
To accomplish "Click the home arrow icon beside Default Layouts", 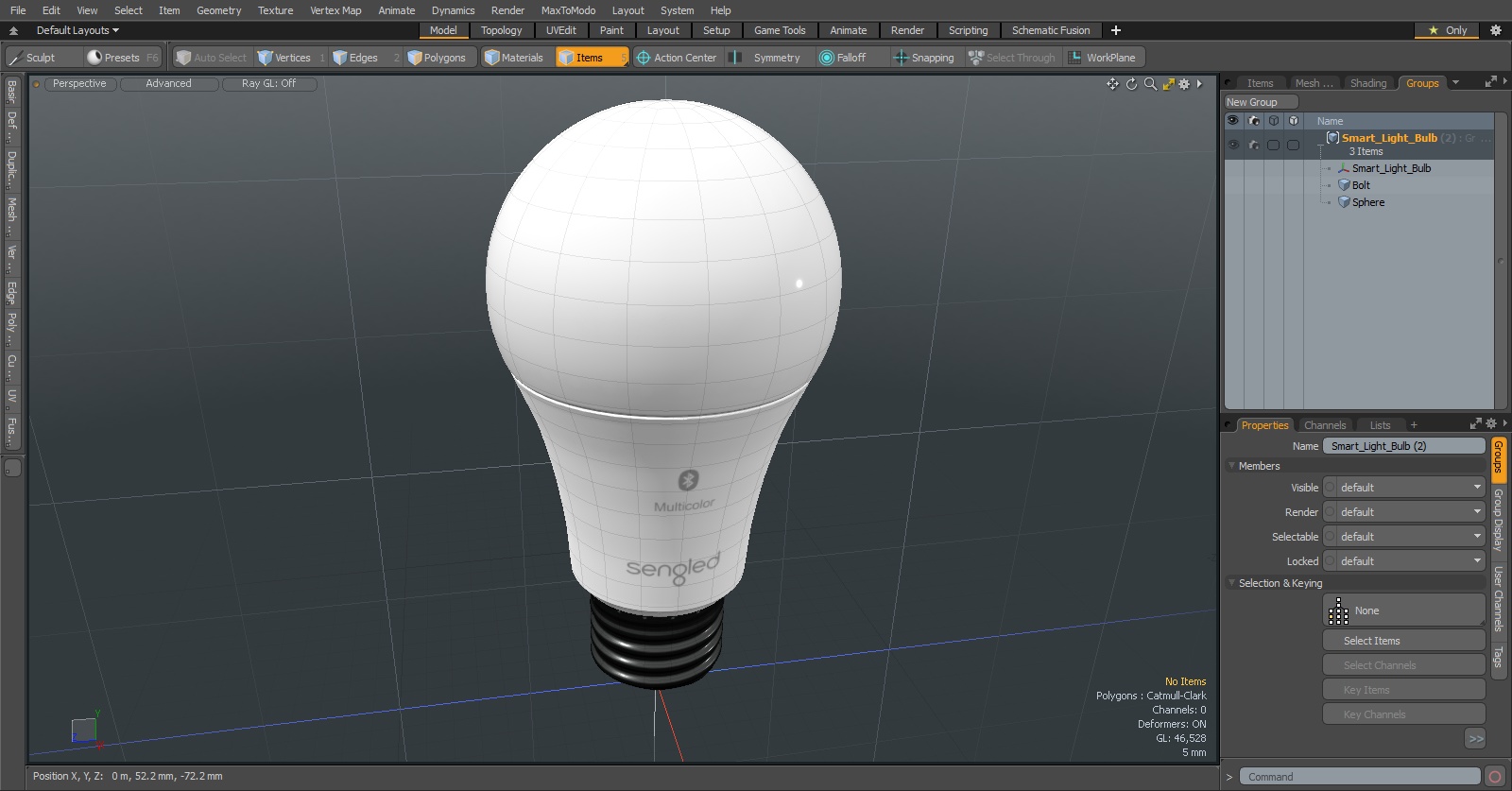I will [x=13, y=30].
